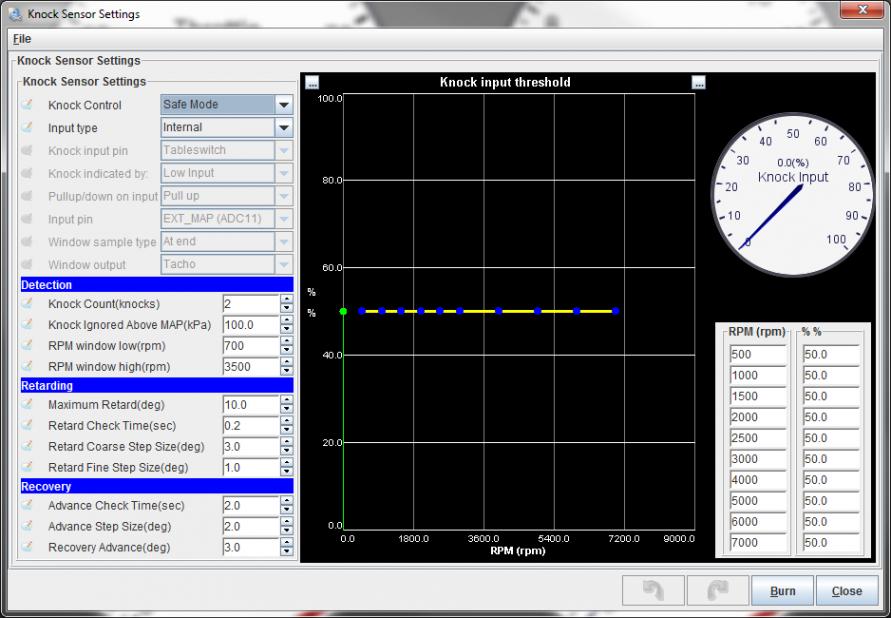Click the icon next to Knock Count(knocks)
The height and width of the screenshot is (618, 891).
[28, 304]
